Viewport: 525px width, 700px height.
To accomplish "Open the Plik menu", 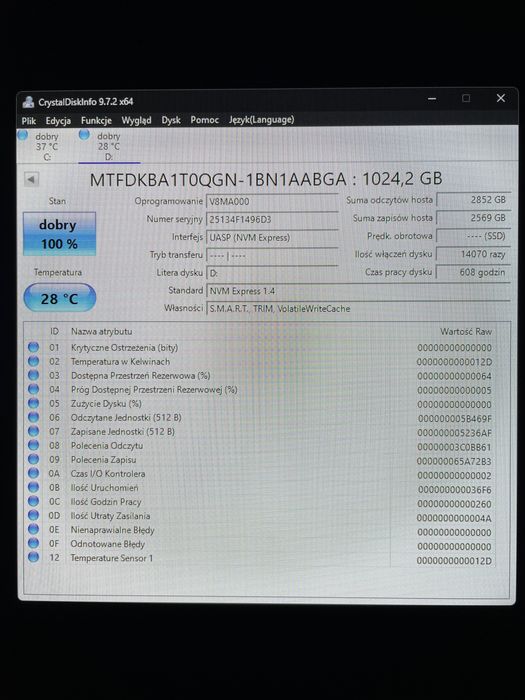I will pos(29,121).
